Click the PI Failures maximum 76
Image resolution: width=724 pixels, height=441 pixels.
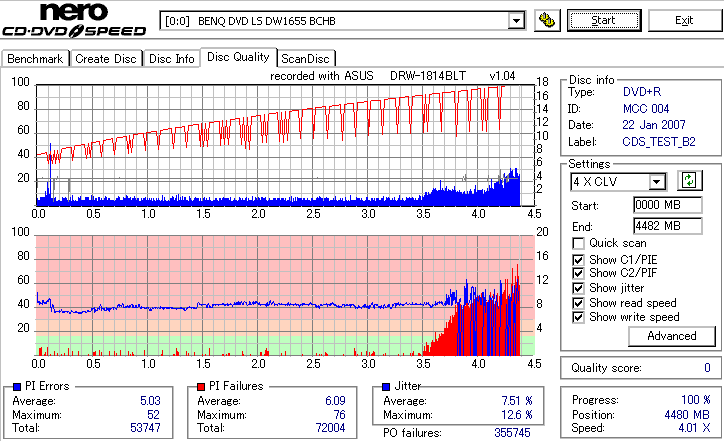[x=339, y=415]
